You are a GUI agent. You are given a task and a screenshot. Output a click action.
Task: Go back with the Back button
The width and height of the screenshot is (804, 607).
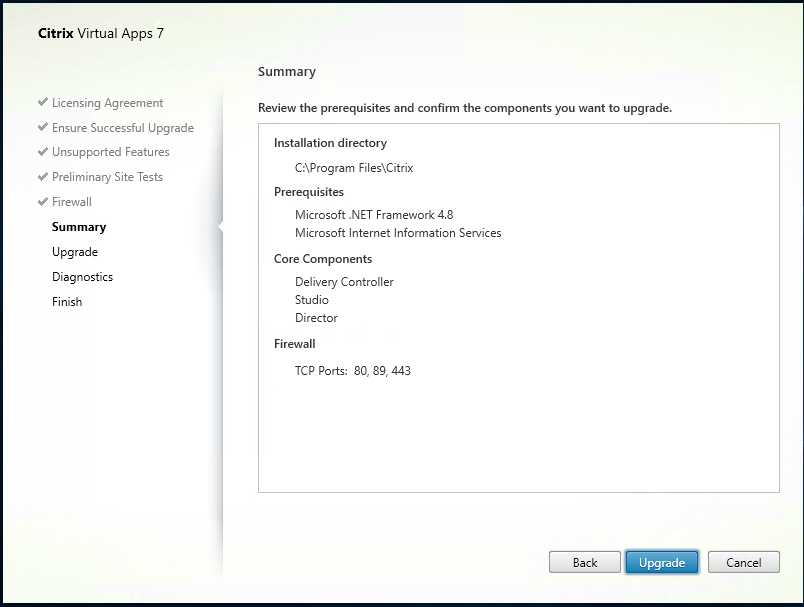click(585, 562)
